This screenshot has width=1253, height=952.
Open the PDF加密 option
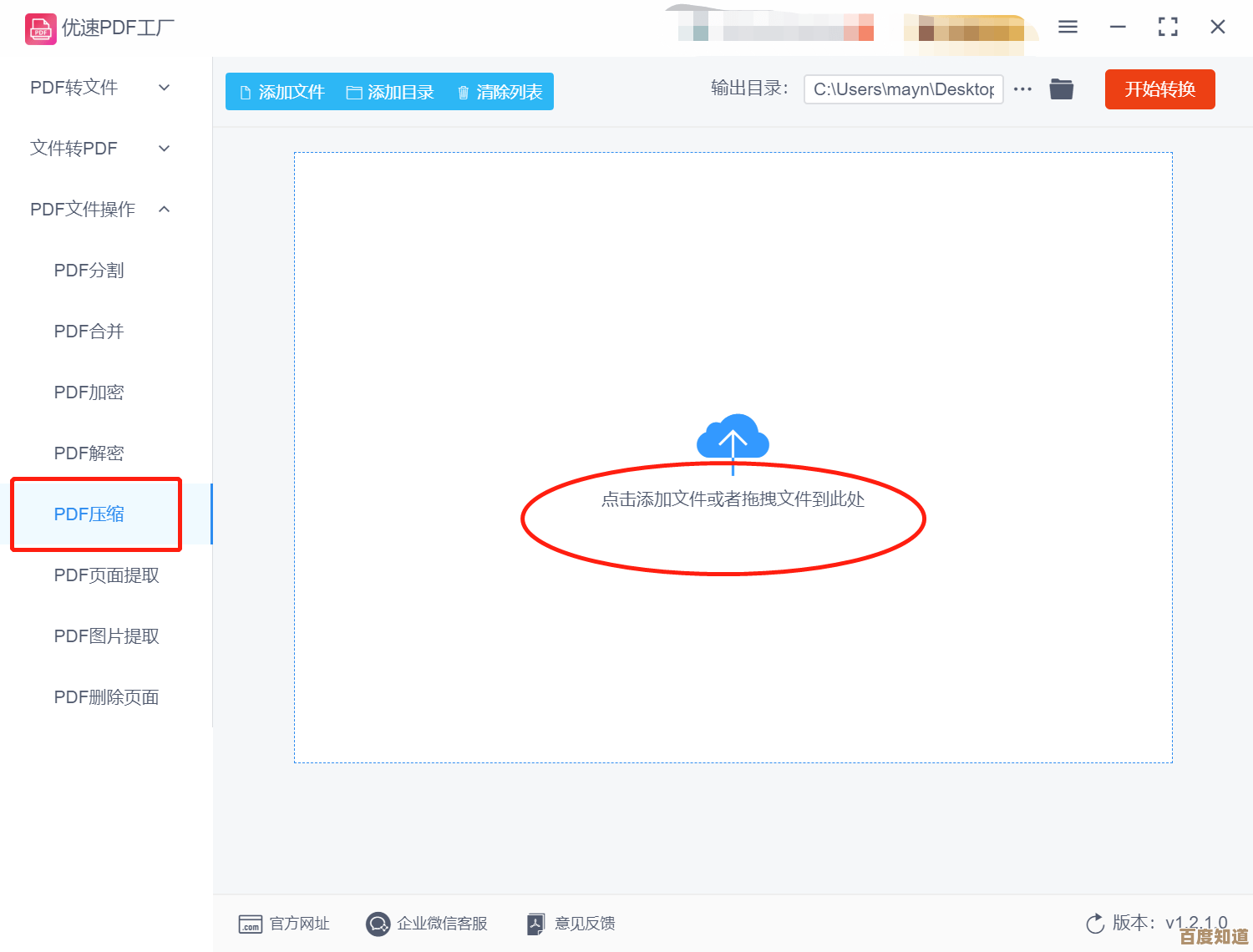click(x=89, y=392)
